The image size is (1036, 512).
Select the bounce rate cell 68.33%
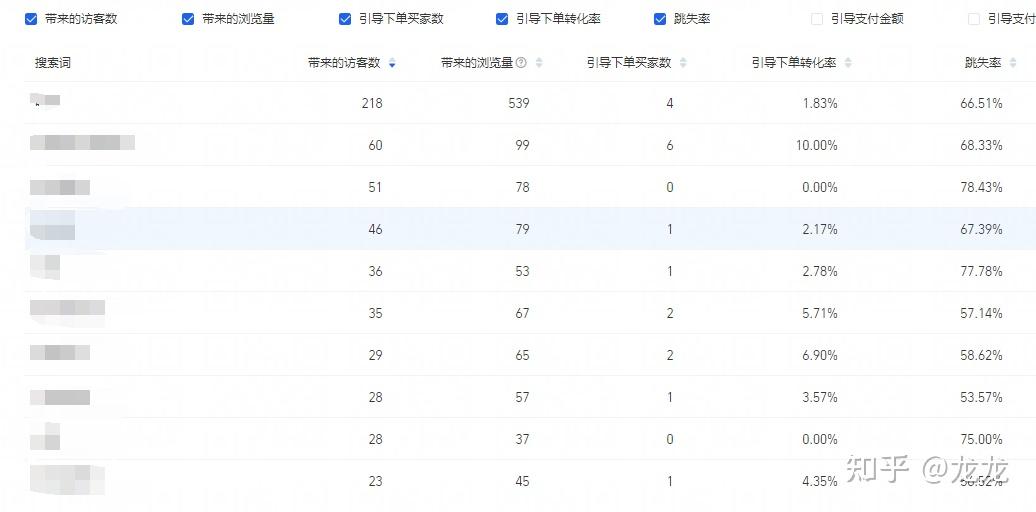coord(981,145)
